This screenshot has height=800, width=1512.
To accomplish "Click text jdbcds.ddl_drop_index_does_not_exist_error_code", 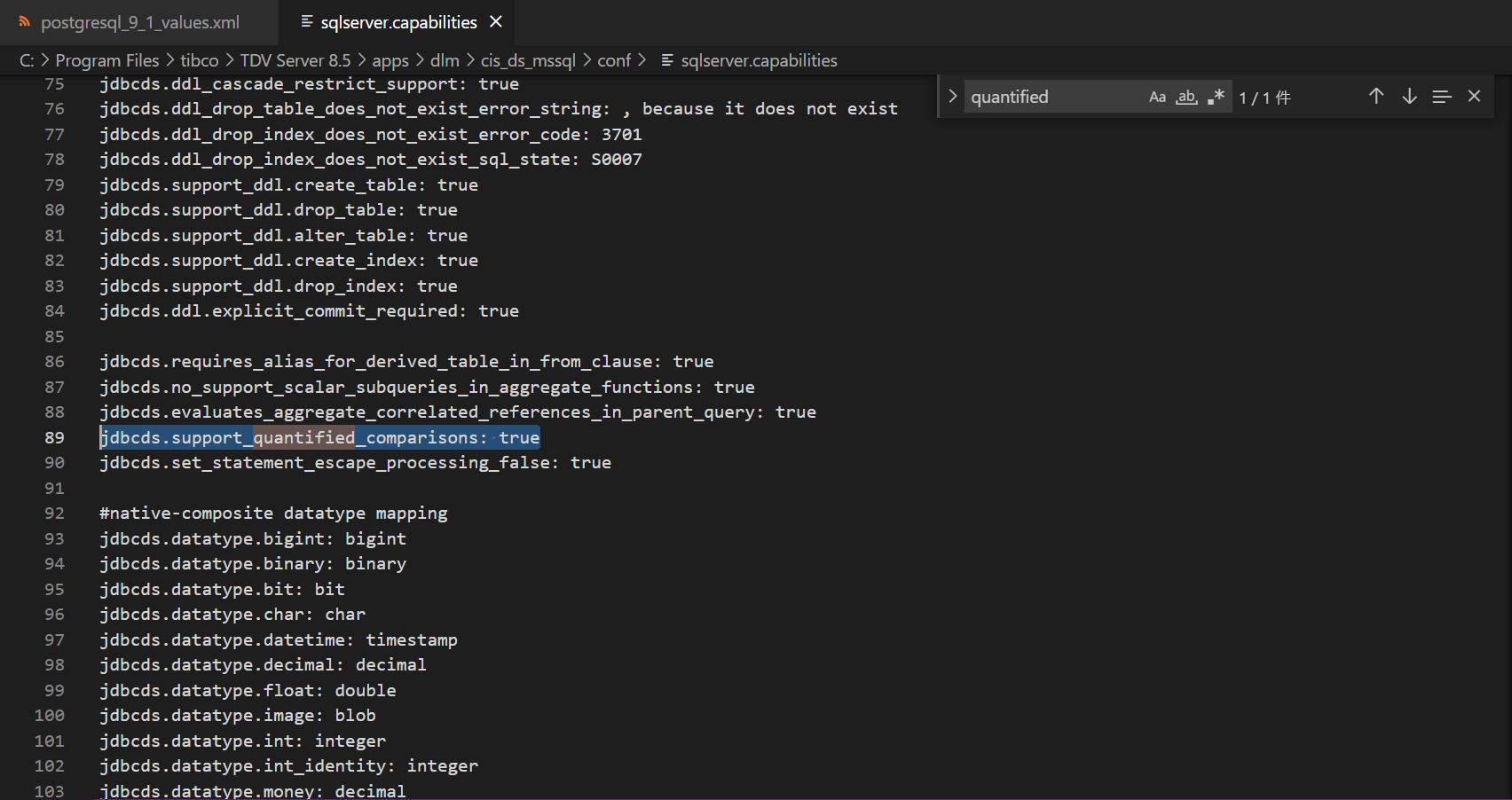I will point(340,135).
